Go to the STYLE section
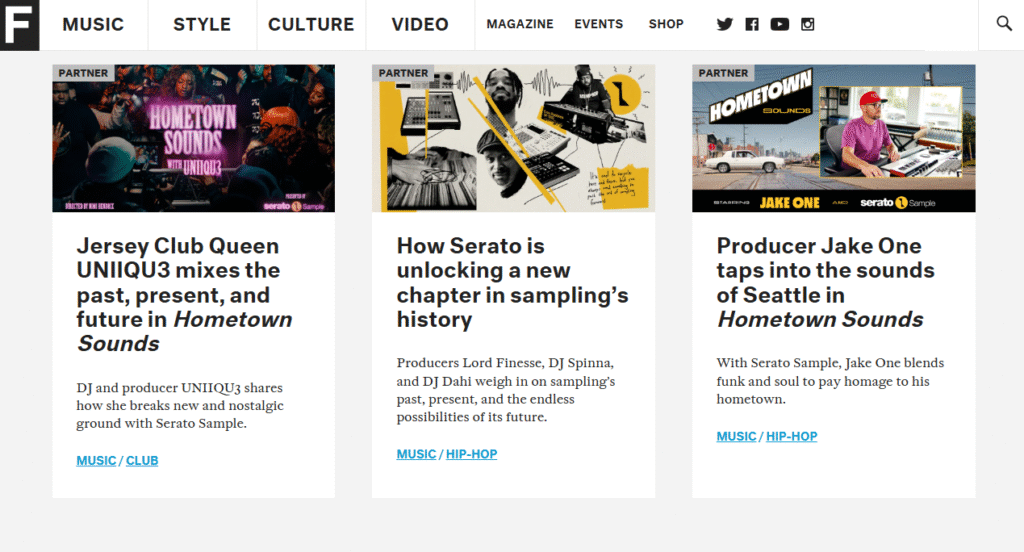The width and height of the screenshot is (1024, 552). pyautogui.click(x=202, y=24)
